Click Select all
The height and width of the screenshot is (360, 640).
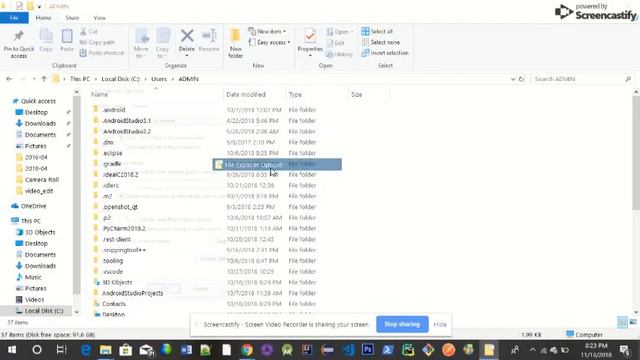coord(377,31)
